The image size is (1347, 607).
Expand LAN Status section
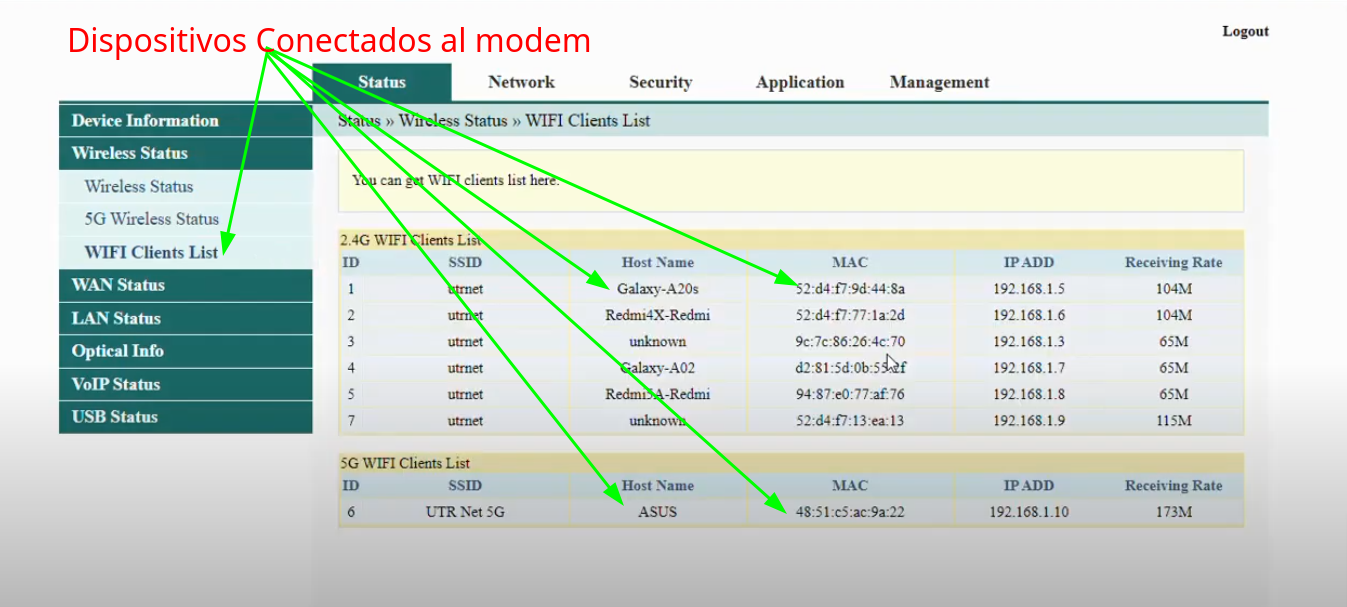[116, 318]
